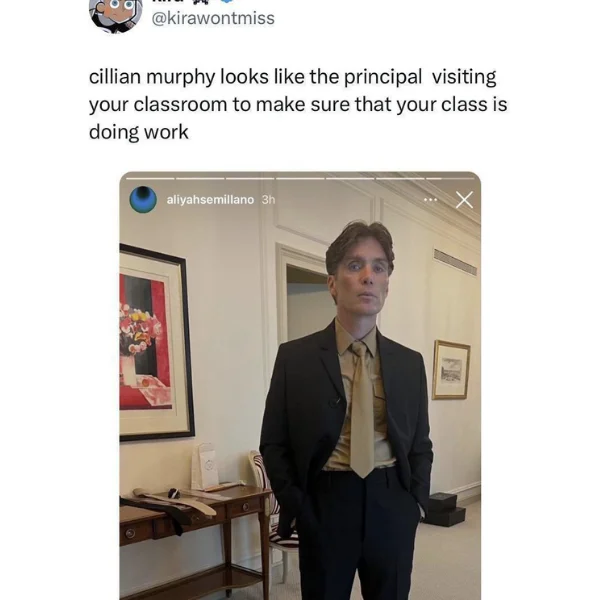The image size is (600, 600).
Task: Open the embedded story image of the man in suit
Action: coord(300,386)
